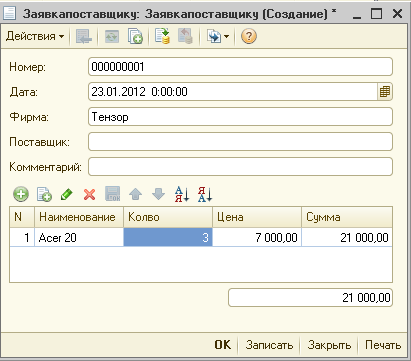Click the cancel posting toolbar icon
The image size is (411, 361).
(185, 36)
